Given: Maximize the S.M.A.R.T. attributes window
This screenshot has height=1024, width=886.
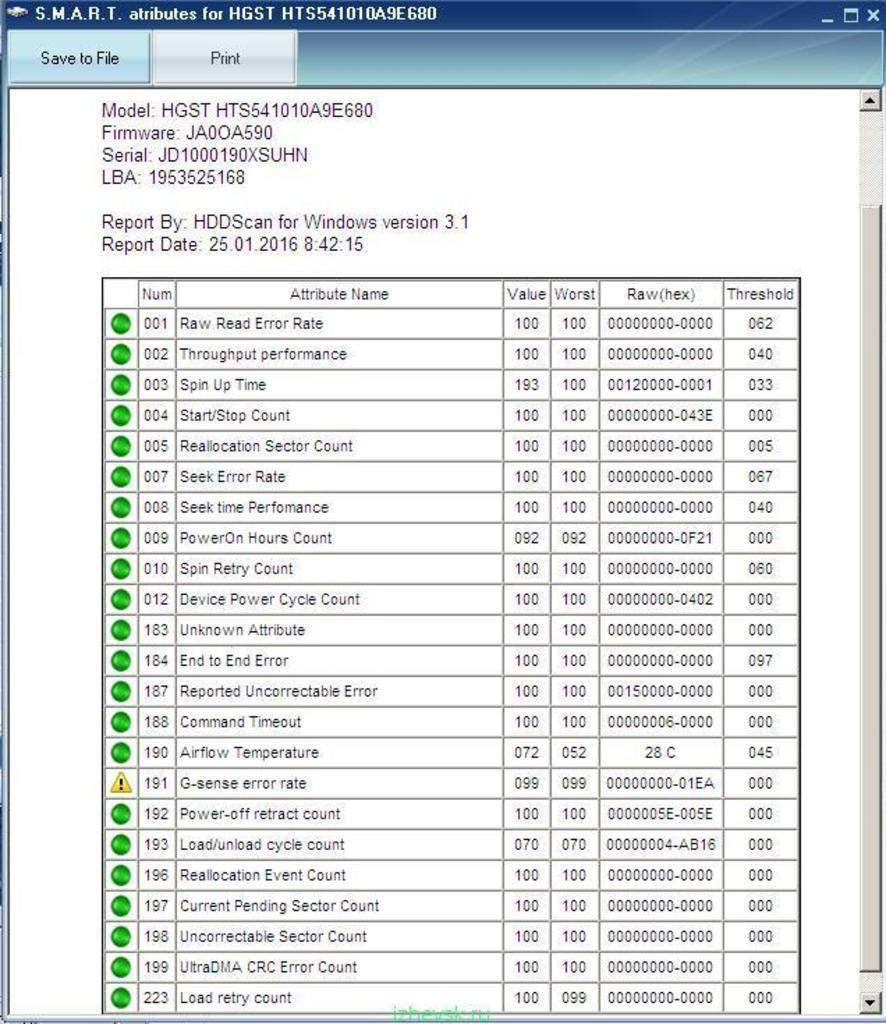Looking at the screenshot, I should point(851,15).
